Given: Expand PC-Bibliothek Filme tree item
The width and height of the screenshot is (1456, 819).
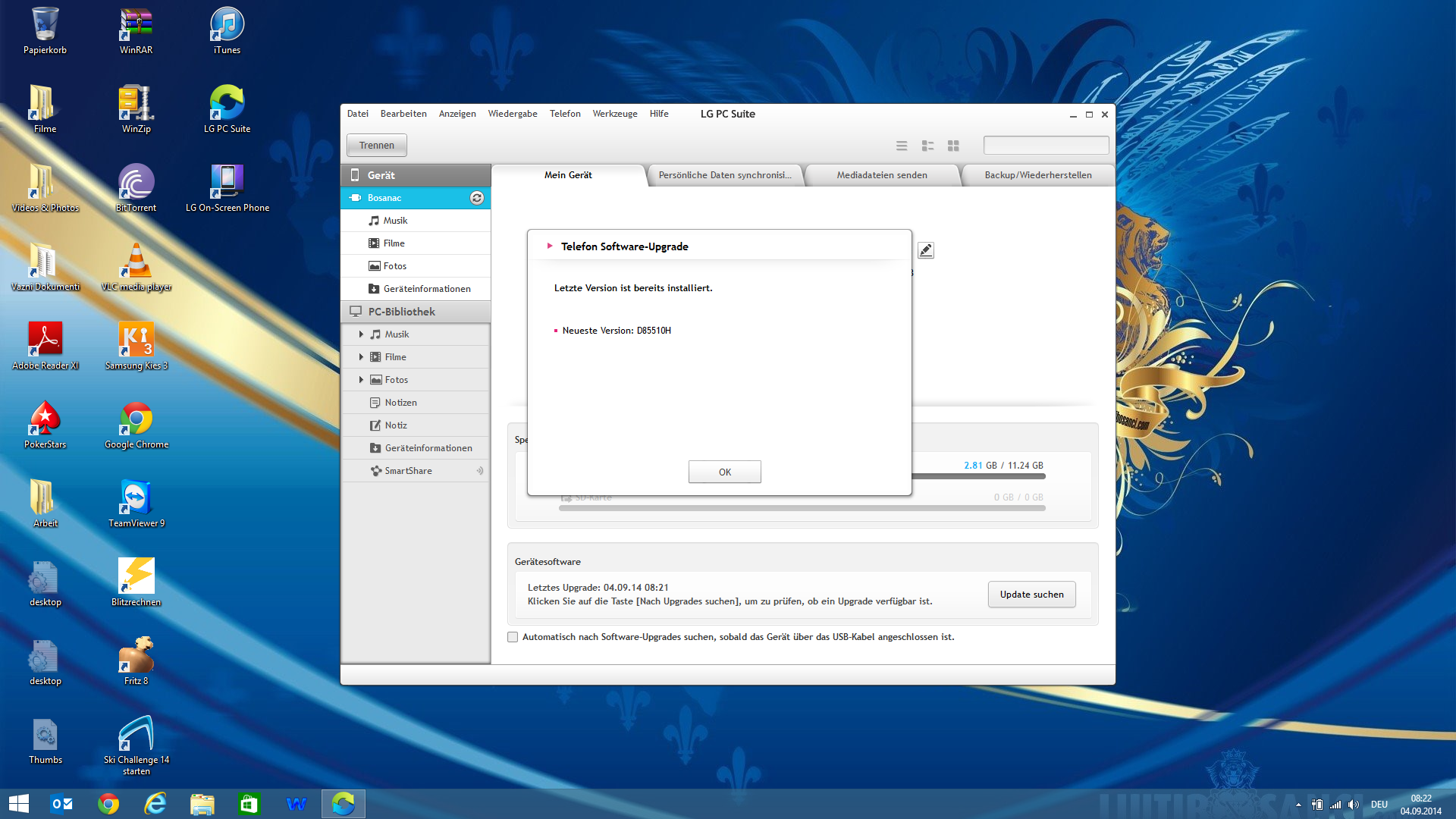Looking at the screenshot, I should 361,357.
